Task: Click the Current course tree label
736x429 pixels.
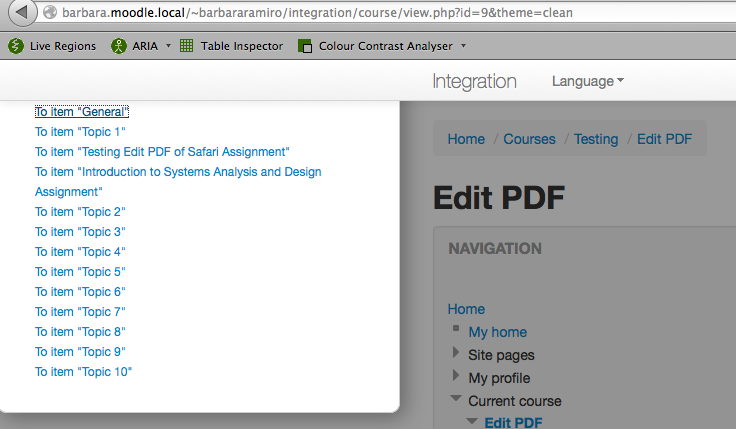Action: (514, 401)
